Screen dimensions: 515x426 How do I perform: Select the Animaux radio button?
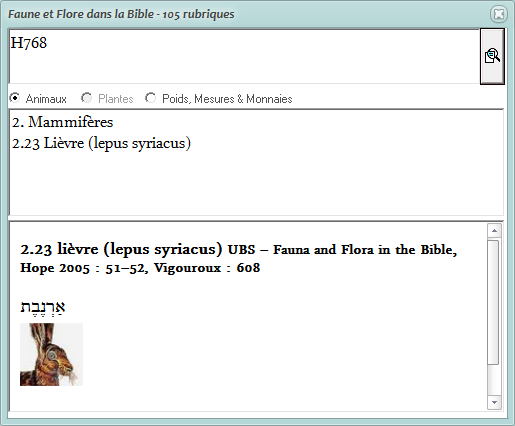tap(15, 98)
